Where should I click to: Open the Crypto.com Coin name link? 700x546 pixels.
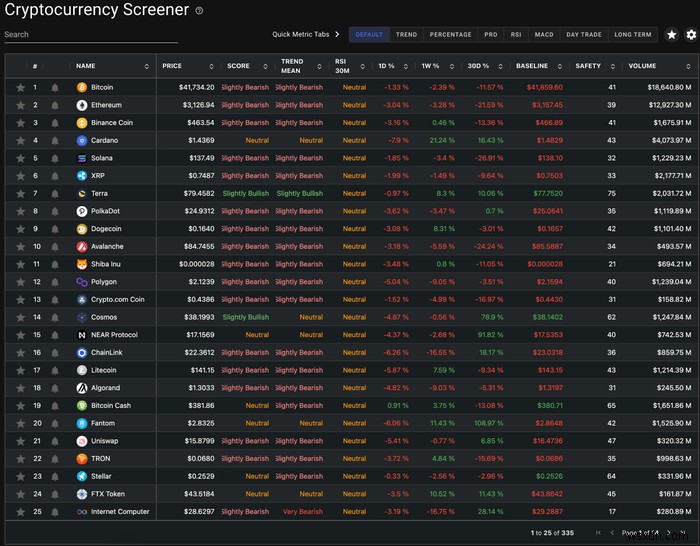pos(117,300)
